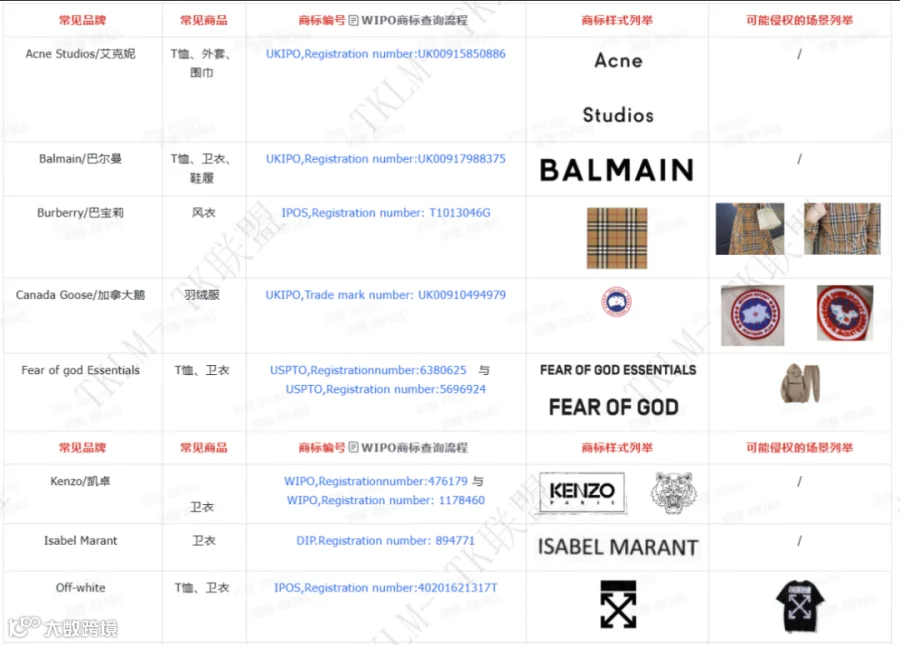Click the right Burberry infringement example photo
The image size is (900, 645).
[842, 229]
